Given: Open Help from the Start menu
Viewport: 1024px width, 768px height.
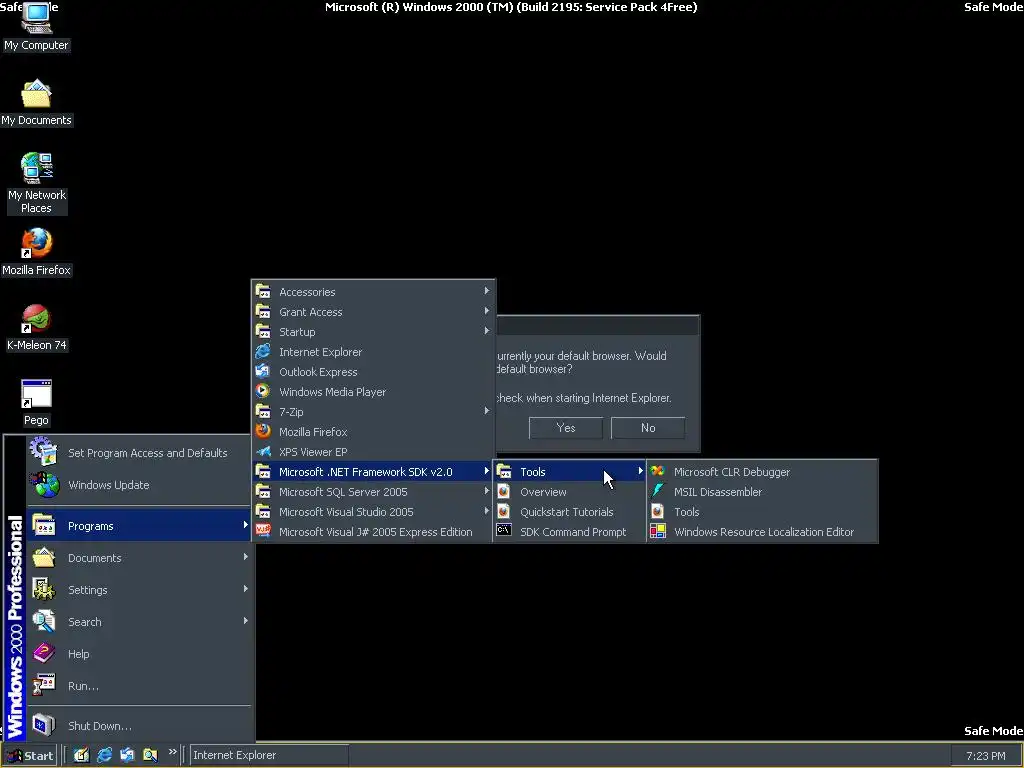Looking at the screenshot, I should (x=138, y=654).
